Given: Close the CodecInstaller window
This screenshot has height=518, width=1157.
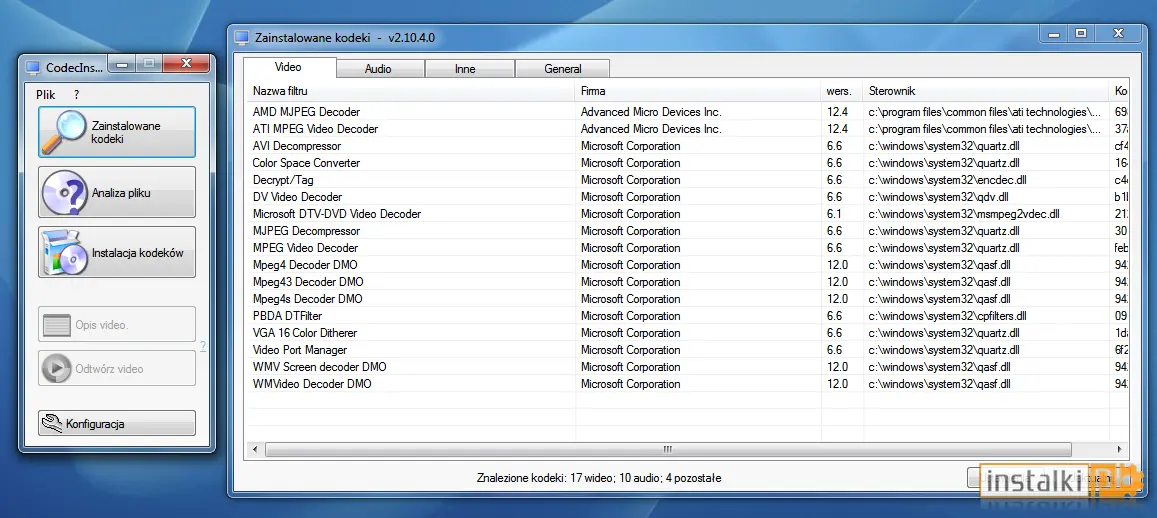Looking at the screenshot, I should 186,63.
